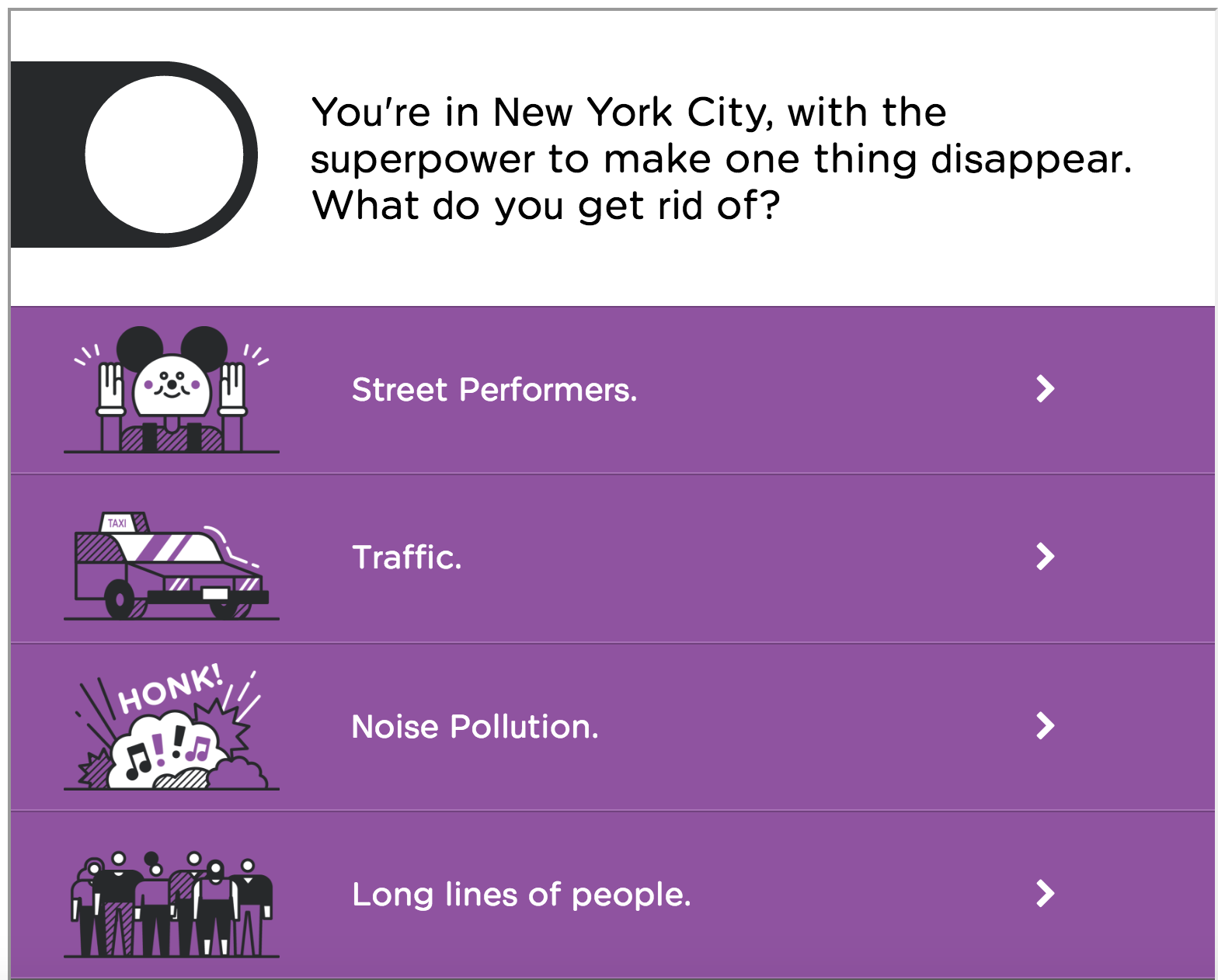This screenshot has width=1218, height=980.
Task: Click the mouse-costume street performer illustration
Action: click(x=172, y=390)
